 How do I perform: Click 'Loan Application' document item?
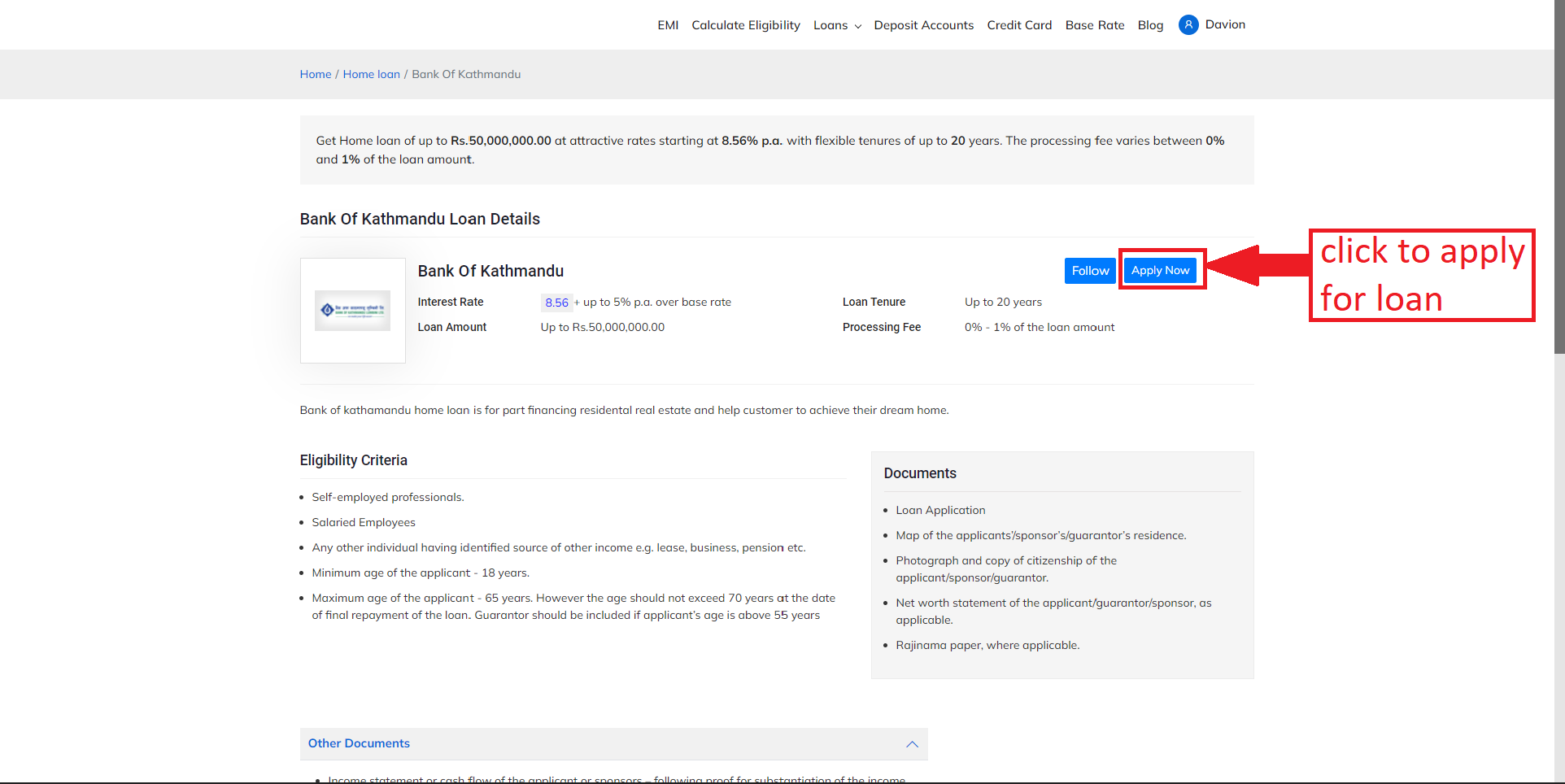point(940,510)
